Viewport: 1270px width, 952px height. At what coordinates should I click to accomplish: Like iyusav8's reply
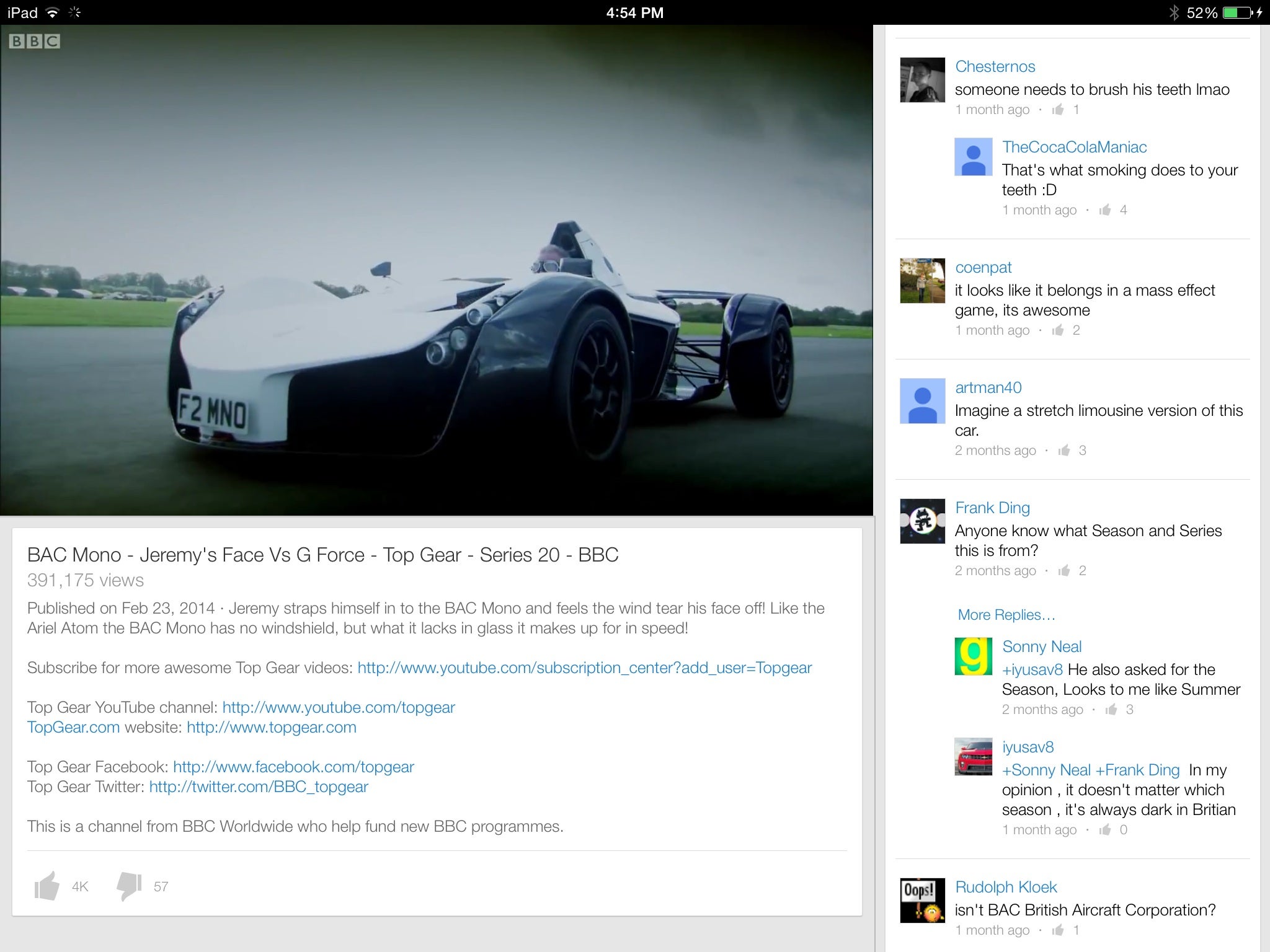coord(1105,829)
